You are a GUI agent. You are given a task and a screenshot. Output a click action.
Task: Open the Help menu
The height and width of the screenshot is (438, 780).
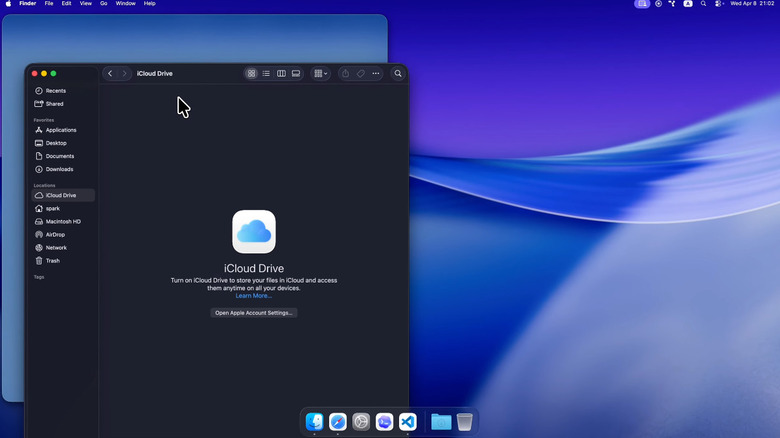[149, 3]
